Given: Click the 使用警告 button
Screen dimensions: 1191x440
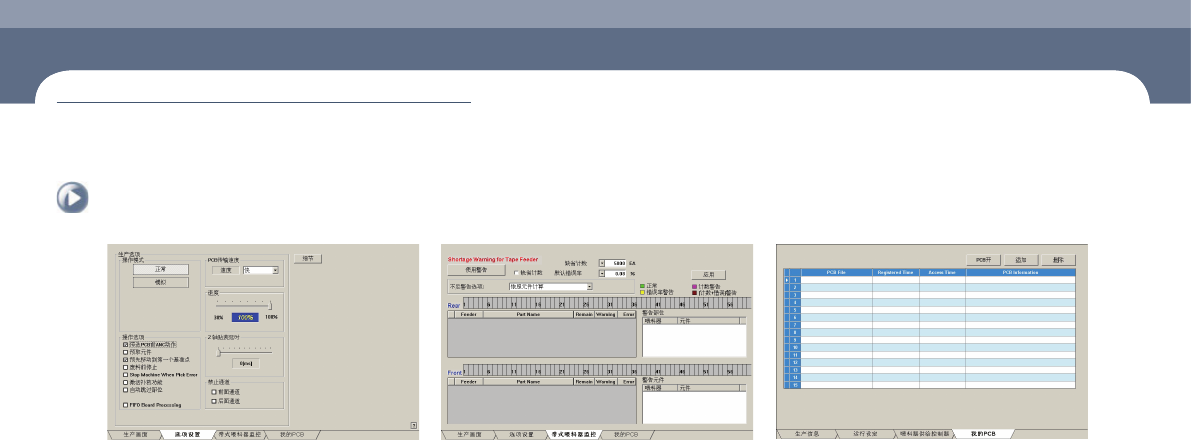Looking at the screenshot, I should click(x=476, y=269).
